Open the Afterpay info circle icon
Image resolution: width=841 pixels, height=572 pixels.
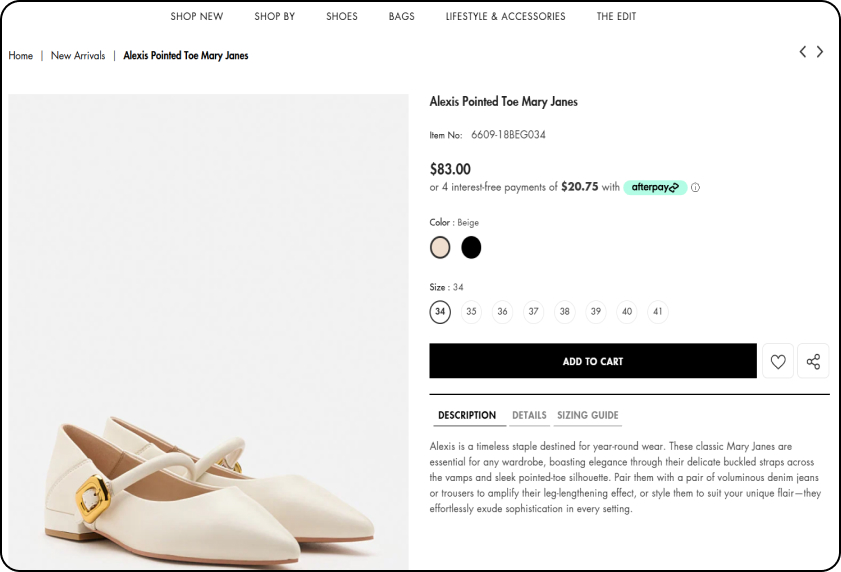tap(695, 187)
